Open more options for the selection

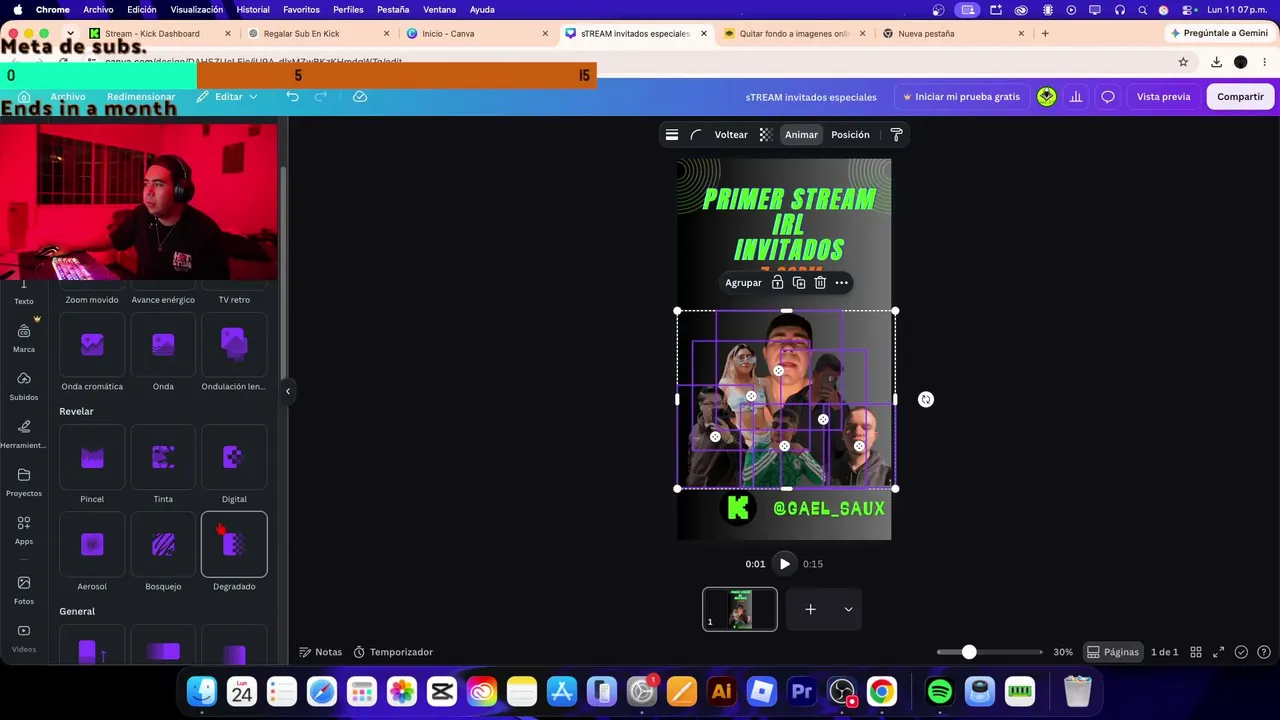(x=842, y=283)
